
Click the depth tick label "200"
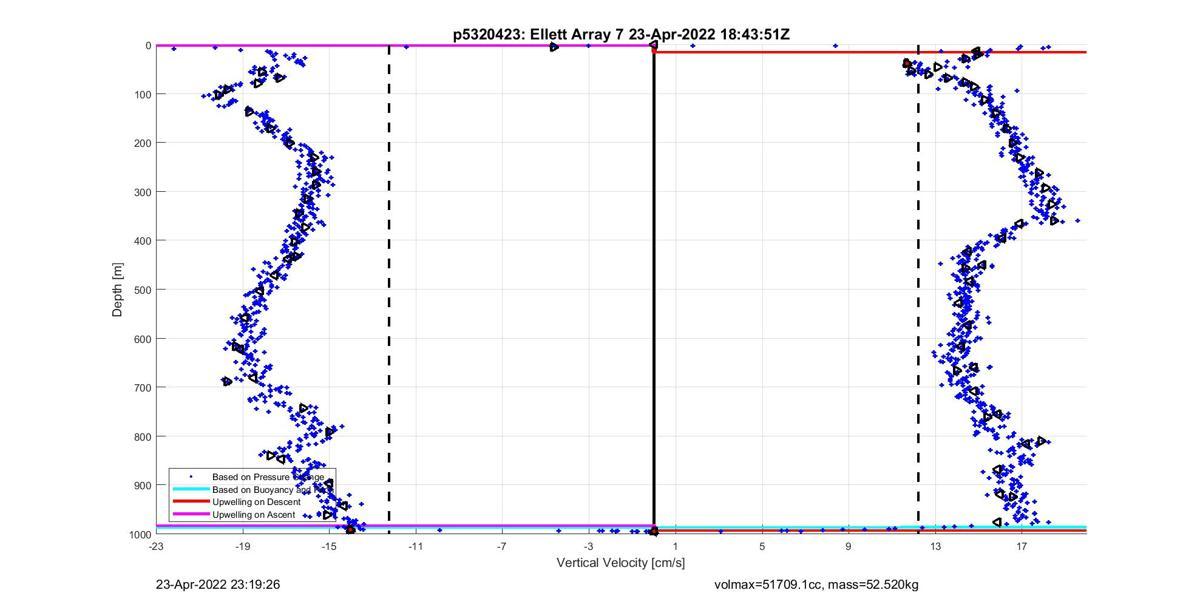(142, 143)
